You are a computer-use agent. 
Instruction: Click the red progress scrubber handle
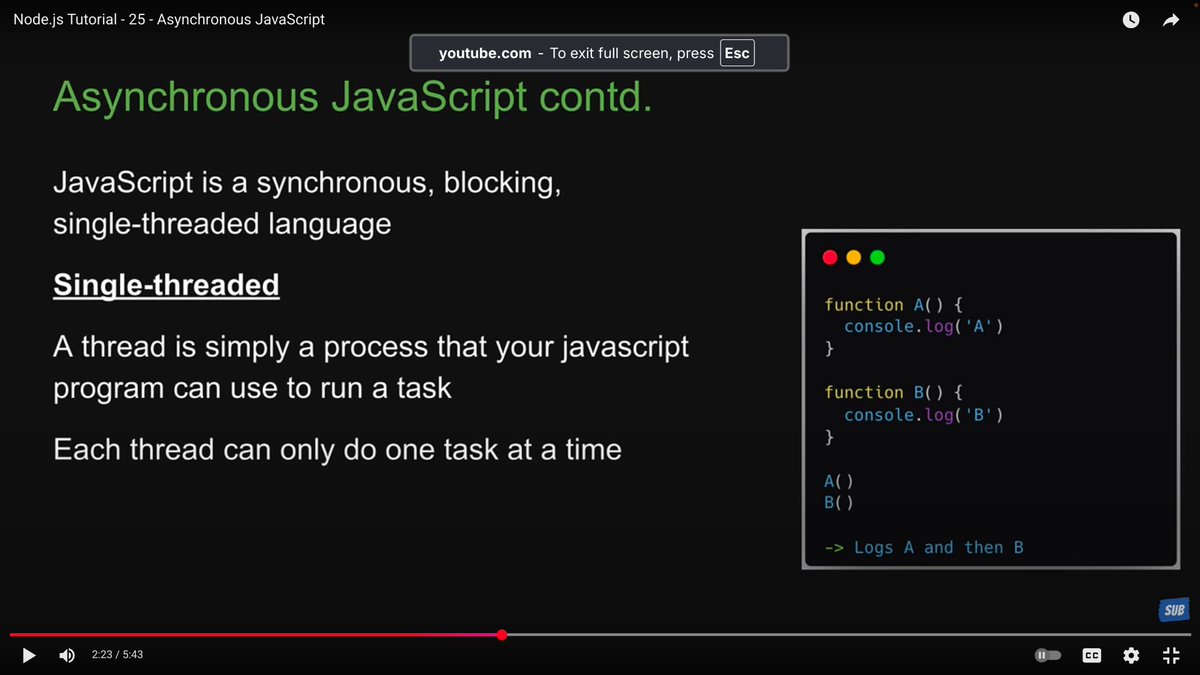click(502, 634)
